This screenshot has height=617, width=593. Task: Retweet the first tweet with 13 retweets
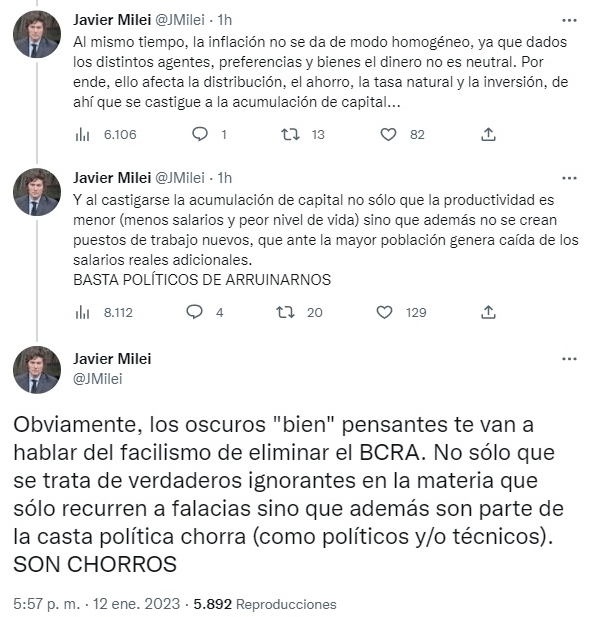(x=290, y=135)
